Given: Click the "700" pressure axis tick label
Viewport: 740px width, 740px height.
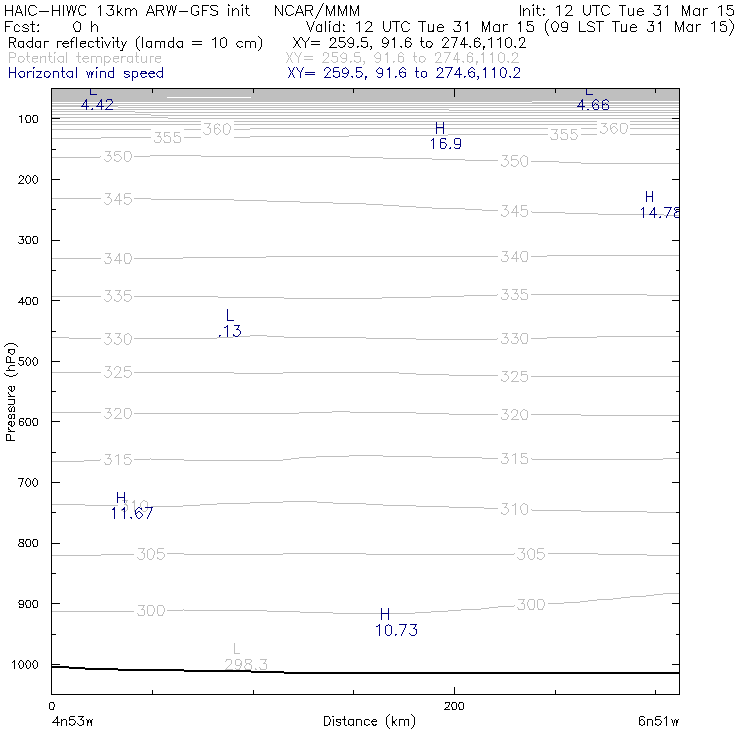Looking at the screenshot, I should click(x=28, y=482).
